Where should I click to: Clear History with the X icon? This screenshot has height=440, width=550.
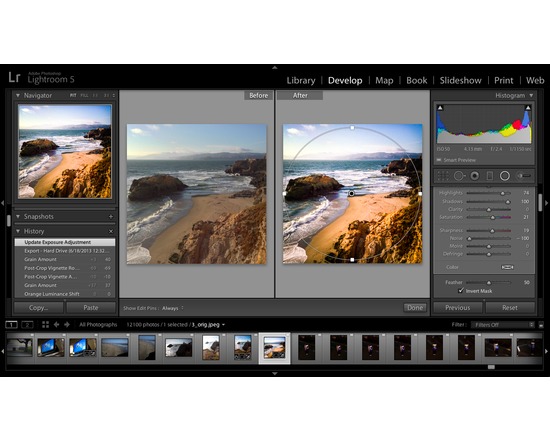coord(111,232)
